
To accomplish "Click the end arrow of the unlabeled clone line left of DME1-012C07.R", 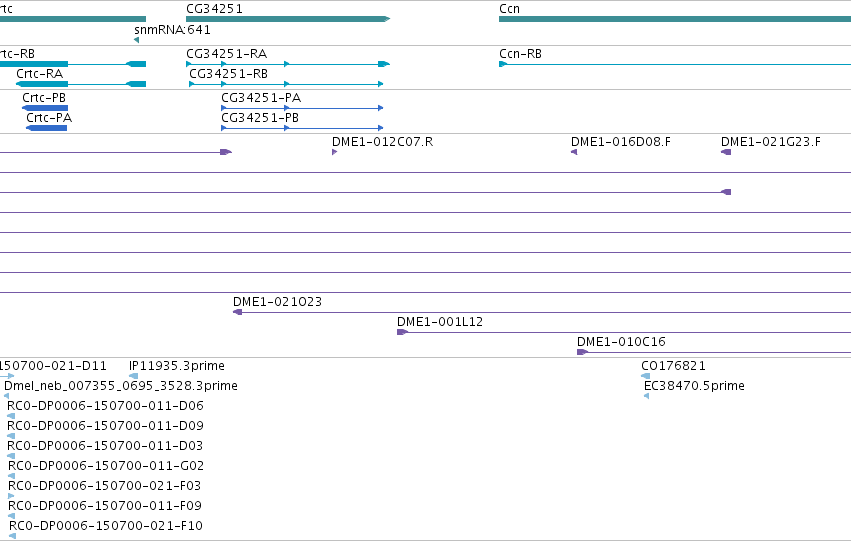I will pyautogui.click(x=226, y=152).
